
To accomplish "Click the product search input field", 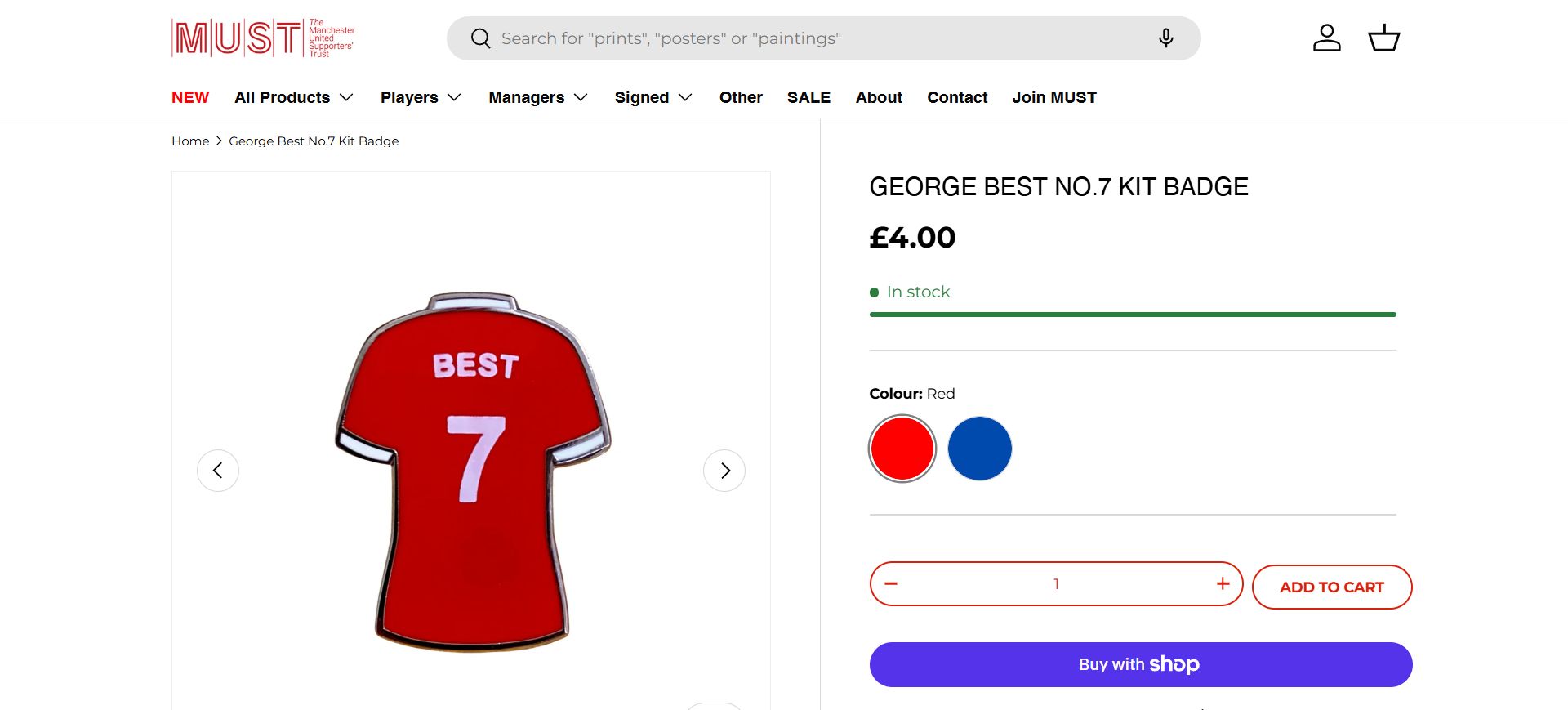I will point(817,38).
